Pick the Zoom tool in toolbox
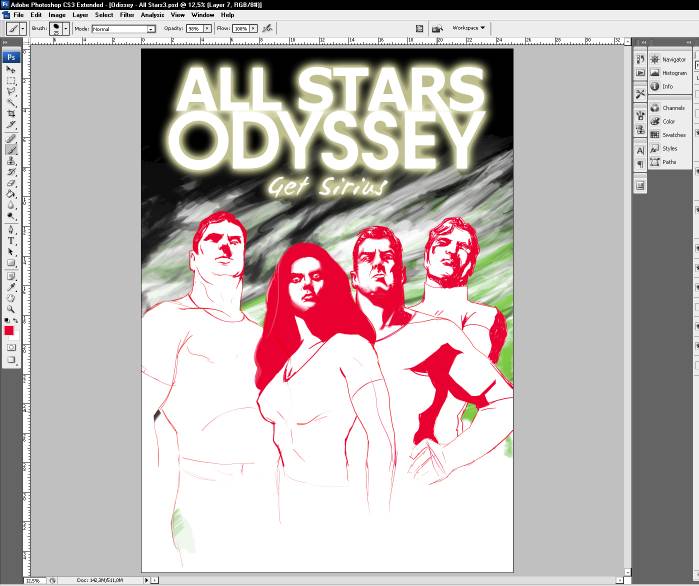Image resolution: width=699 pixels, height=586 pixels. (11, 309)
